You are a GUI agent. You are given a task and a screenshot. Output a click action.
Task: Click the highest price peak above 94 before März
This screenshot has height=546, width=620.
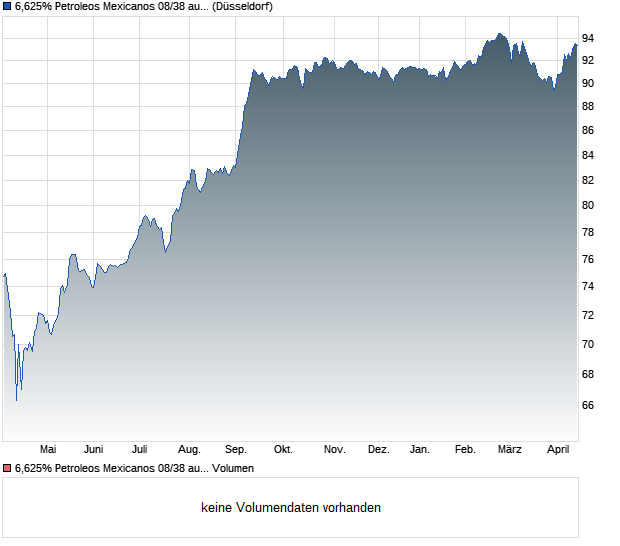point(499,34)
